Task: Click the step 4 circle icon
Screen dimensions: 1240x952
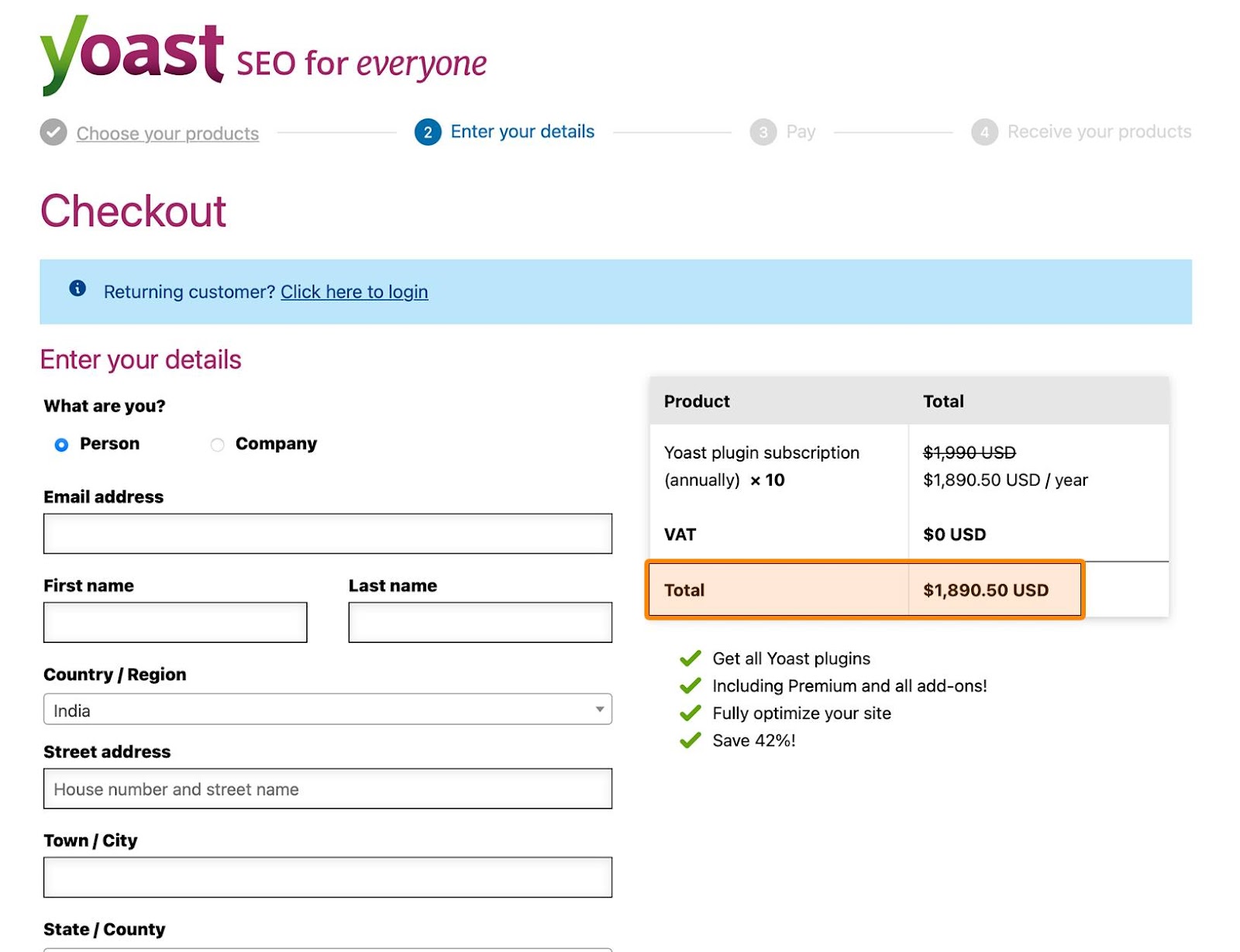Action: (x=984, y=132)
